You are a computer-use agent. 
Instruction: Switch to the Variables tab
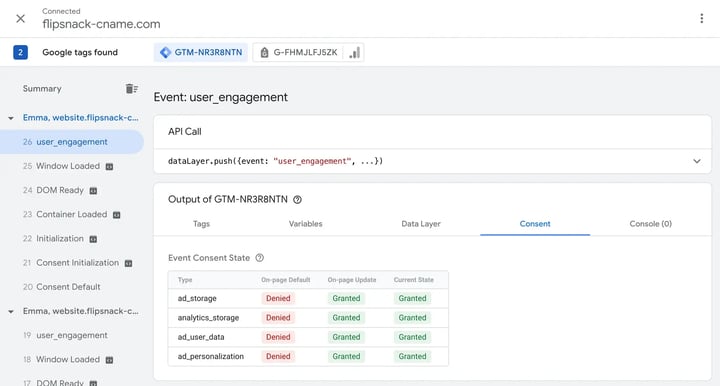tap(305, 224)
